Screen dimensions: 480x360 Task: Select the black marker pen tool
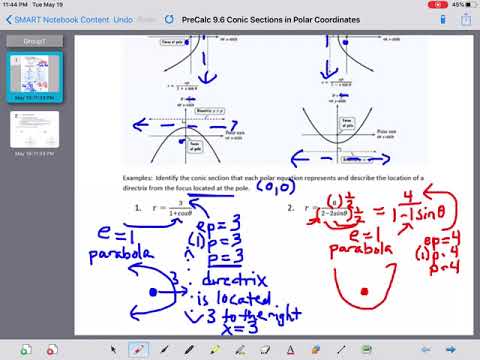189,349
